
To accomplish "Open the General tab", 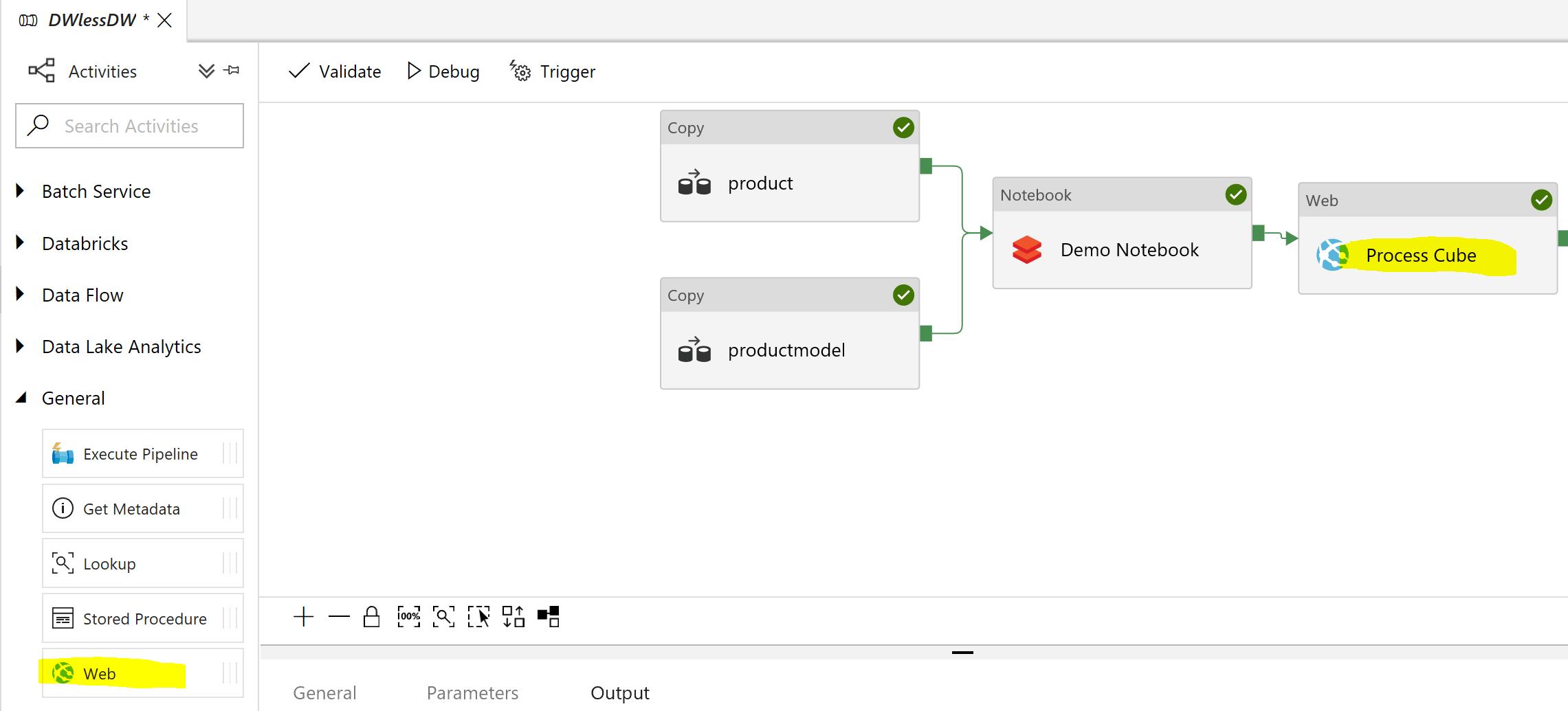I will (x=324, y=692).
